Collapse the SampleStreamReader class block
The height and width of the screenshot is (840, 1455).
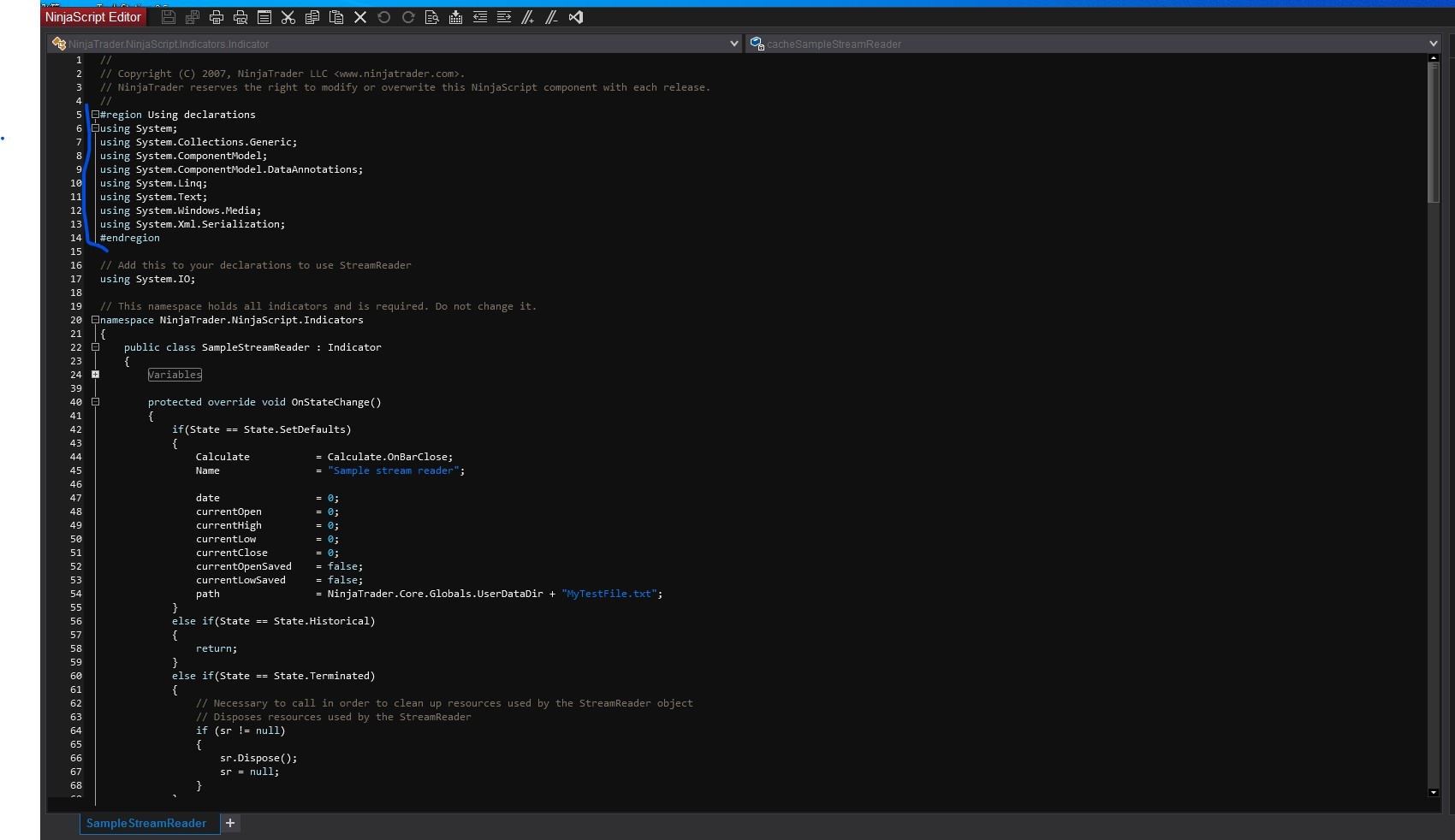coord(95,347)
